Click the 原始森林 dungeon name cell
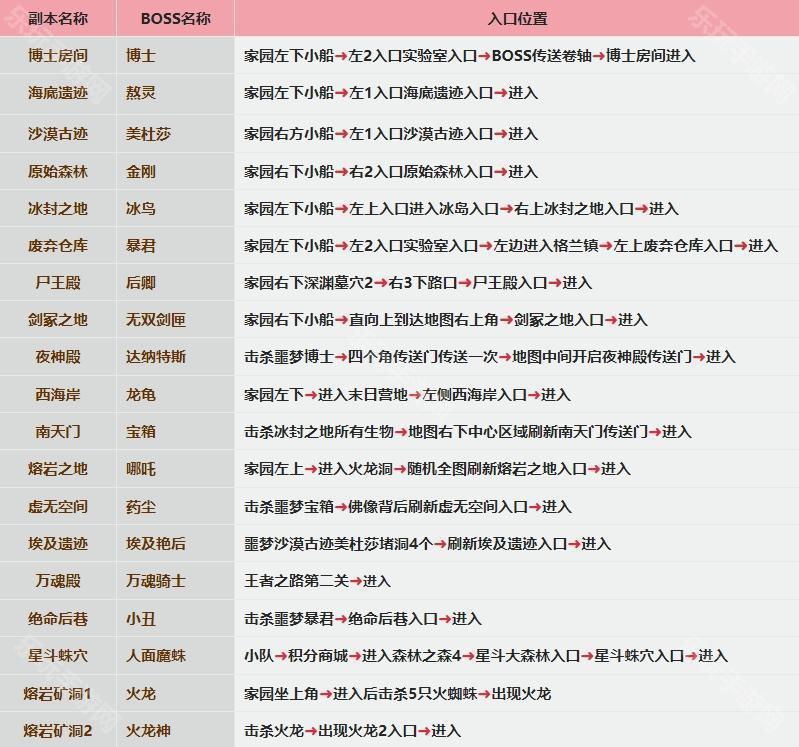The width and height of the screenshot is (799, 747). (x=58, y=172)
